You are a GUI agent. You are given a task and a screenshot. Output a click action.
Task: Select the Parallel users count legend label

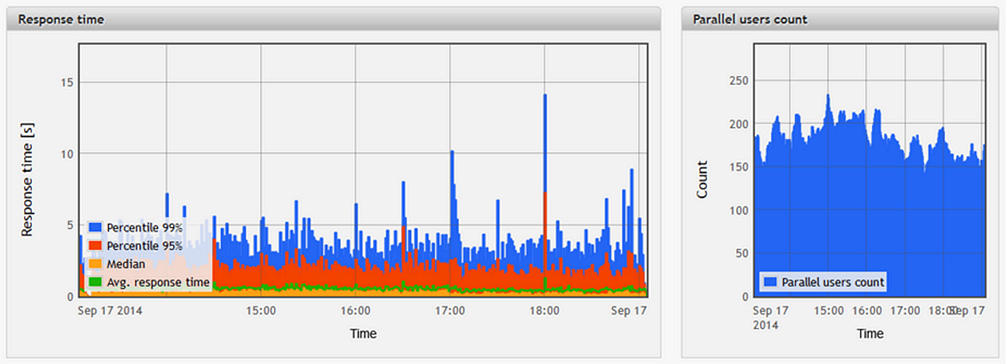[833, 282]
